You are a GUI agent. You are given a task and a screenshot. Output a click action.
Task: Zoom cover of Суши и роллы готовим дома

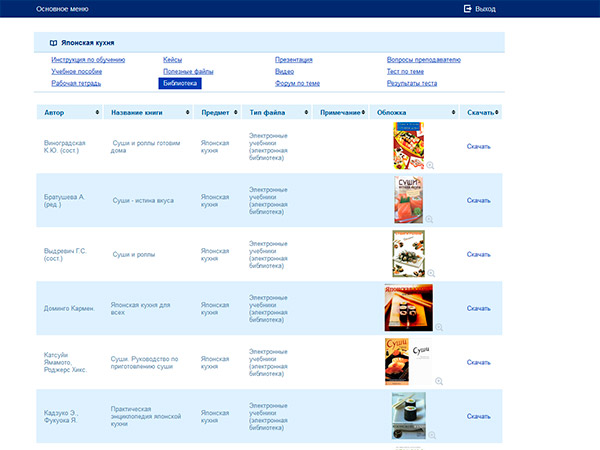coord(430,165)
